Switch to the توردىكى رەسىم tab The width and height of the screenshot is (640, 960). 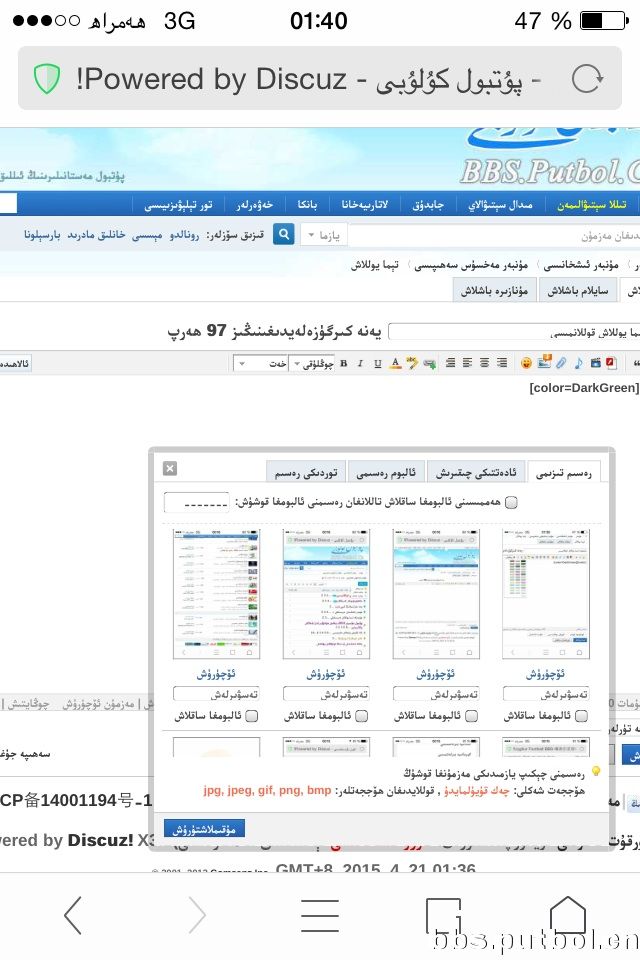pos(306,473)
